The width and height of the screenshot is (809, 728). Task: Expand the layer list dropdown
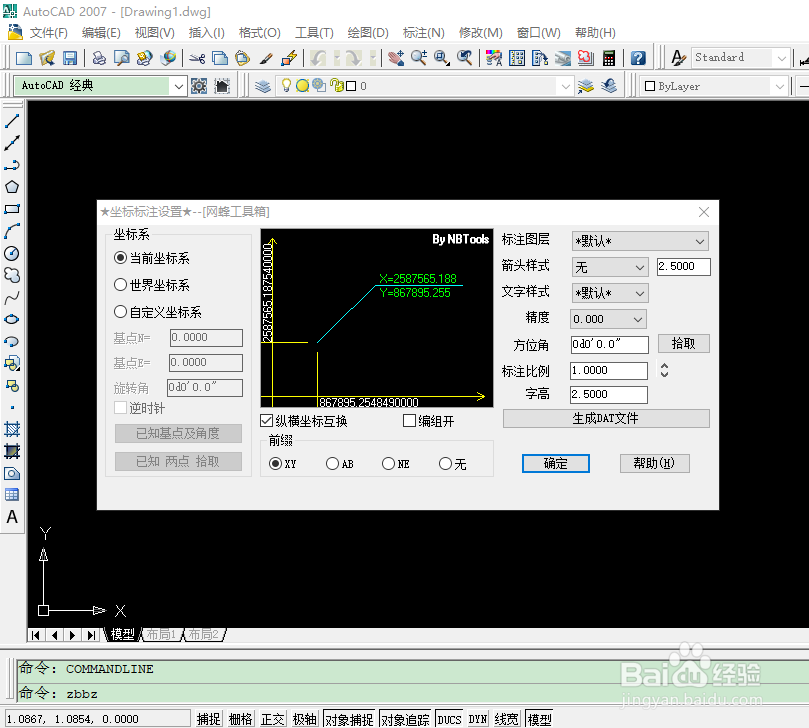tap(565, 86)
